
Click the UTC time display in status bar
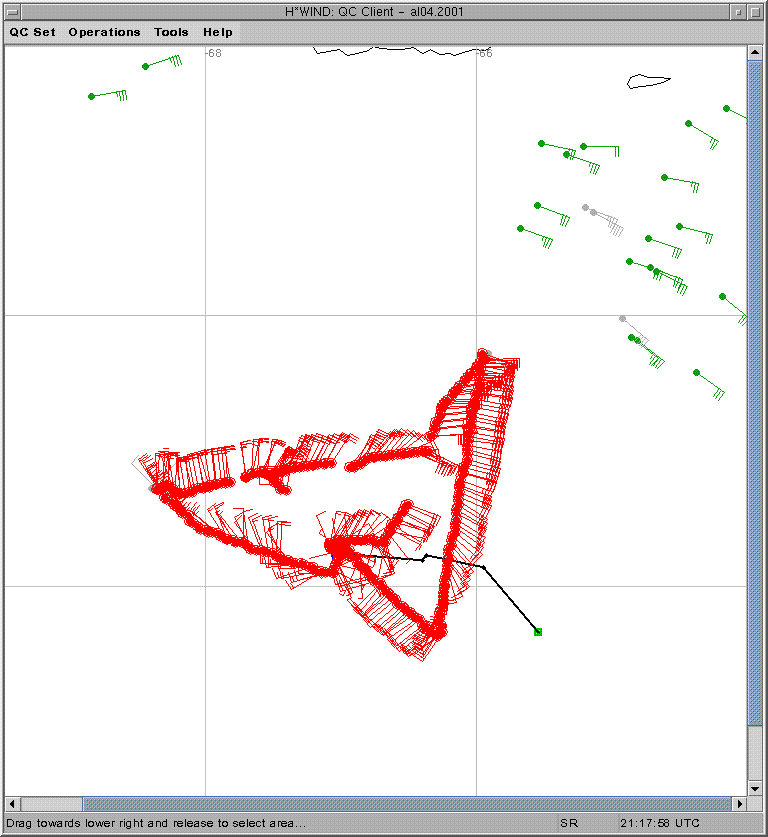(x=660, y=823)
